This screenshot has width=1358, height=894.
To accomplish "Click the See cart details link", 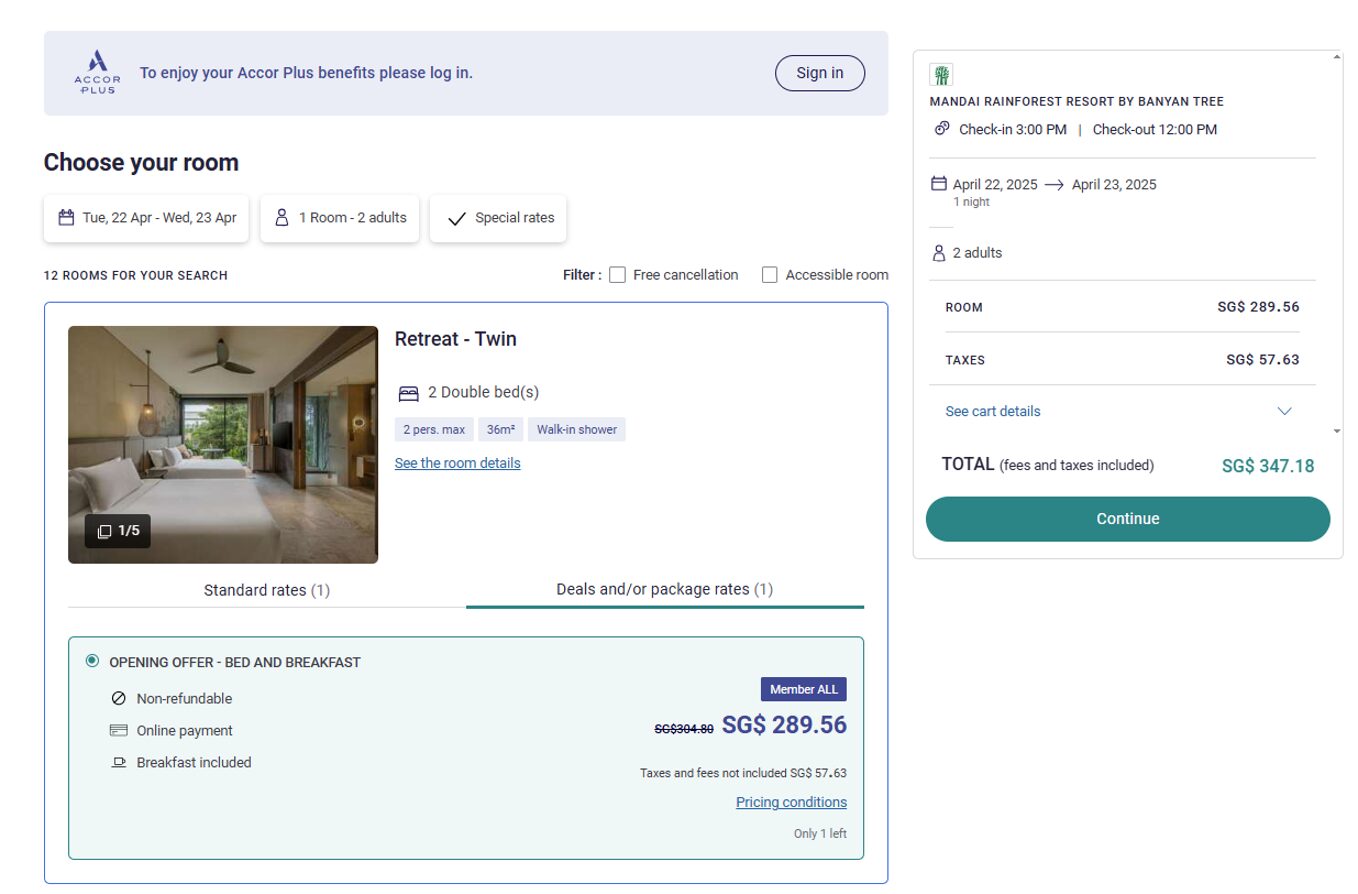I will (x=993, y=411).
